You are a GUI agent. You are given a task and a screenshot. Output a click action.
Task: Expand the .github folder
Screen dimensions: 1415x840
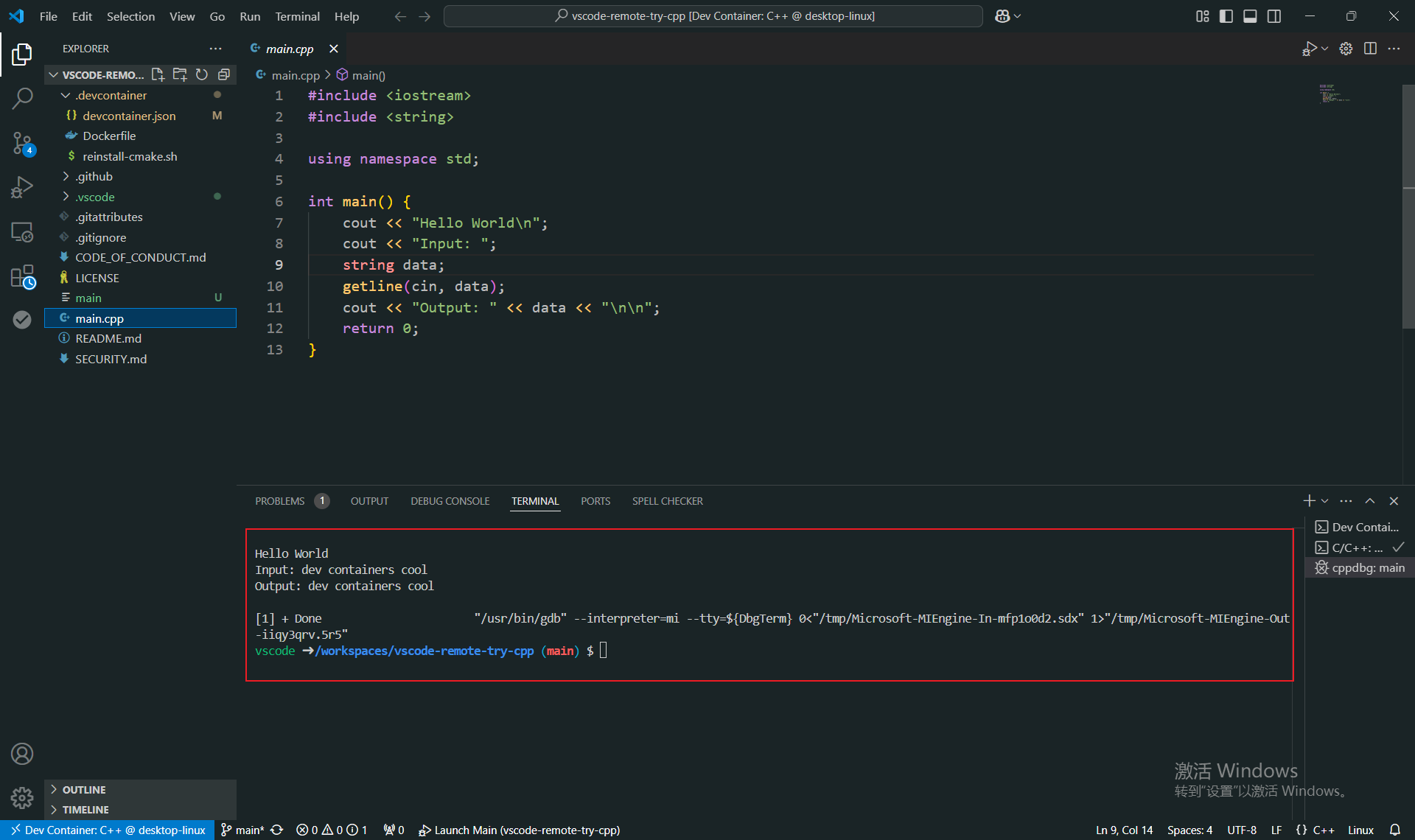tap(94, 177)
